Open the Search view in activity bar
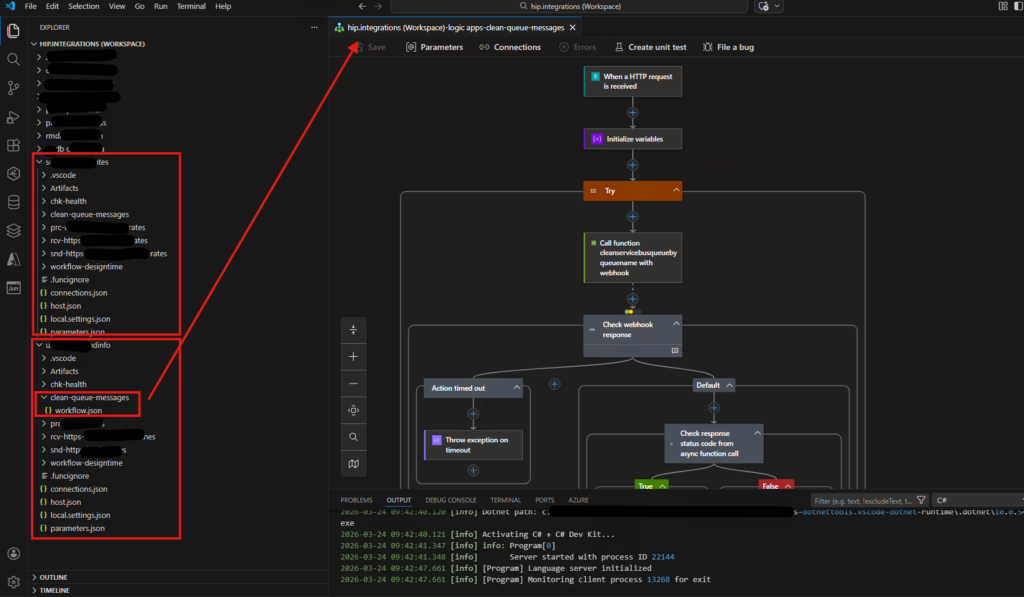This screenshot has width=1024, height=597. (x=14, y=59)
